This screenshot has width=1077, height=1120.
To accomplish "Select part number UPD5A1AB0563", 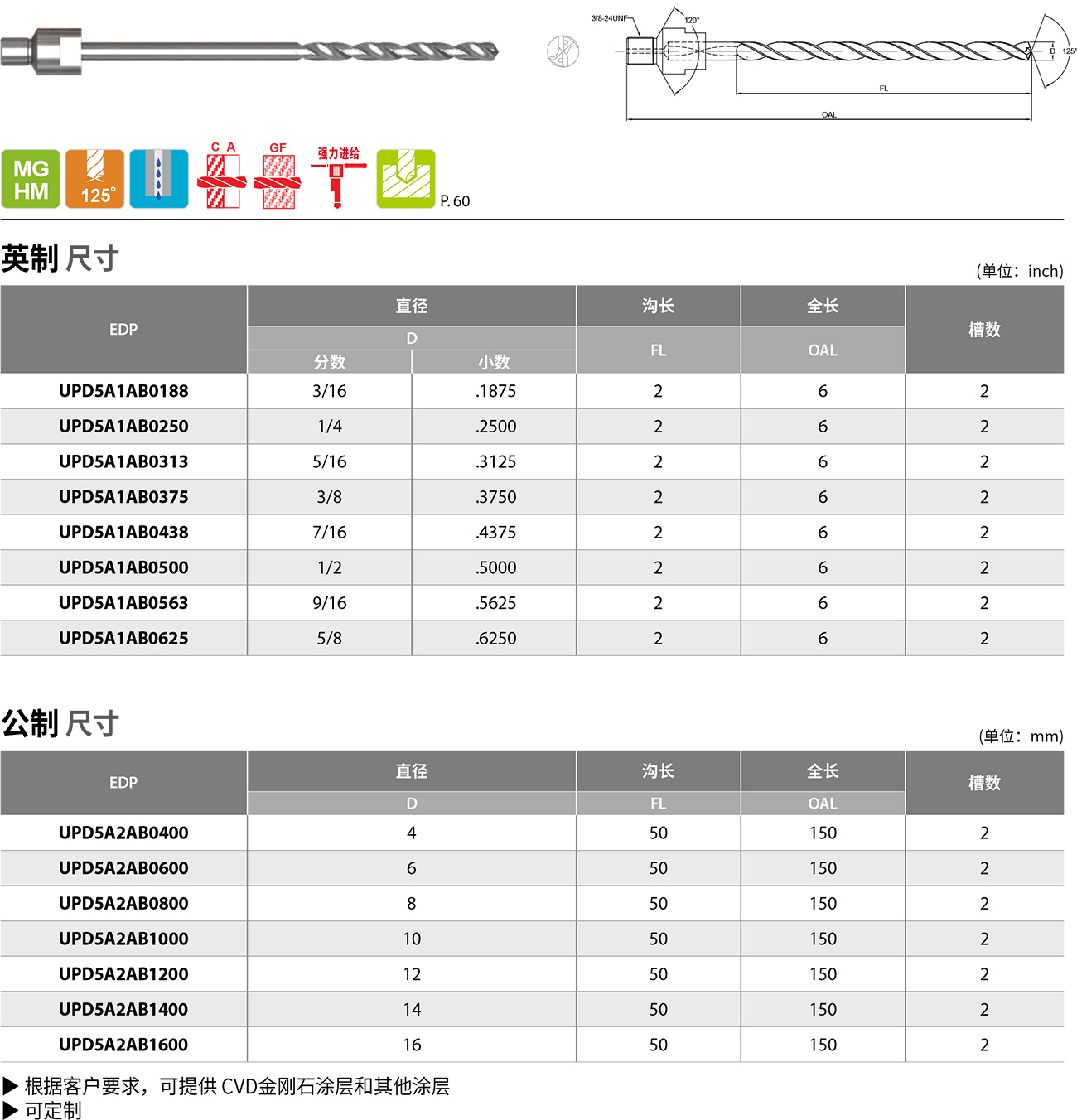I will (123, 603).
